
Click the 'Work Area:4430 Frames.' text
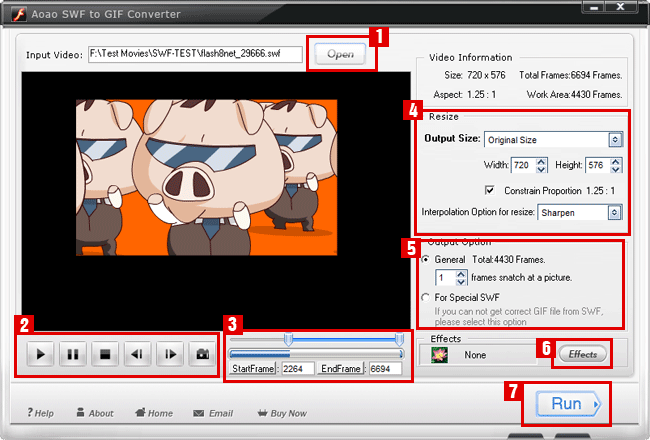click(574, 95)
